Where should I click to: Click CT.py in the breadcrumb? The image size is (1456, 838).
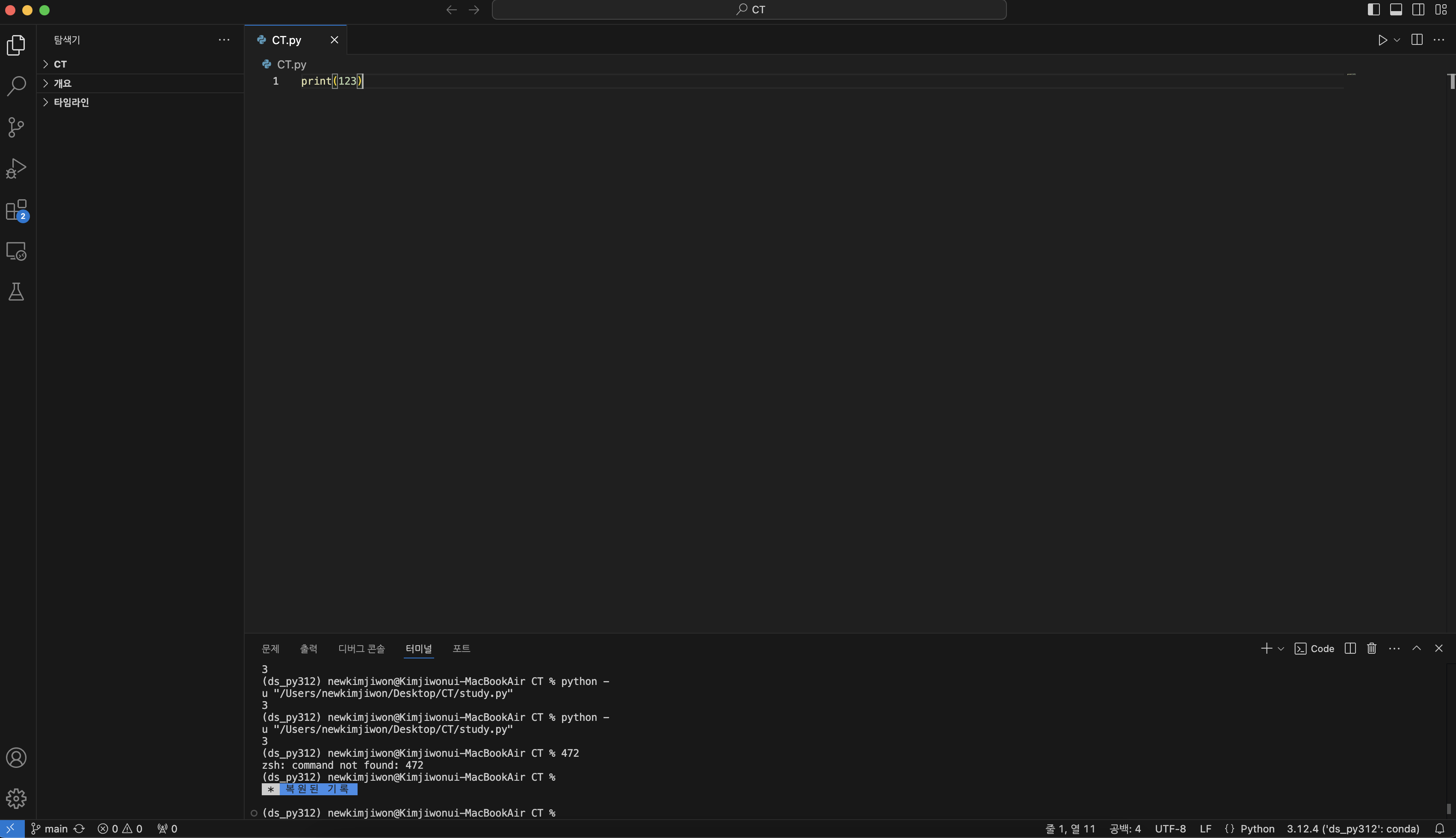point(291,65)
